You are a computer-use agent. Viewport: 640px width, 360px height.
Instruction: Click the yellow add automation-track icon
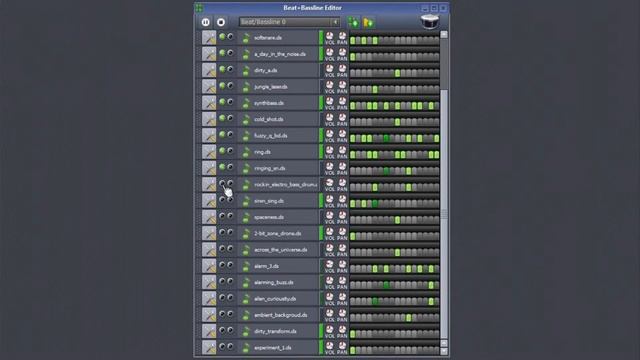(x=368, y=22)
